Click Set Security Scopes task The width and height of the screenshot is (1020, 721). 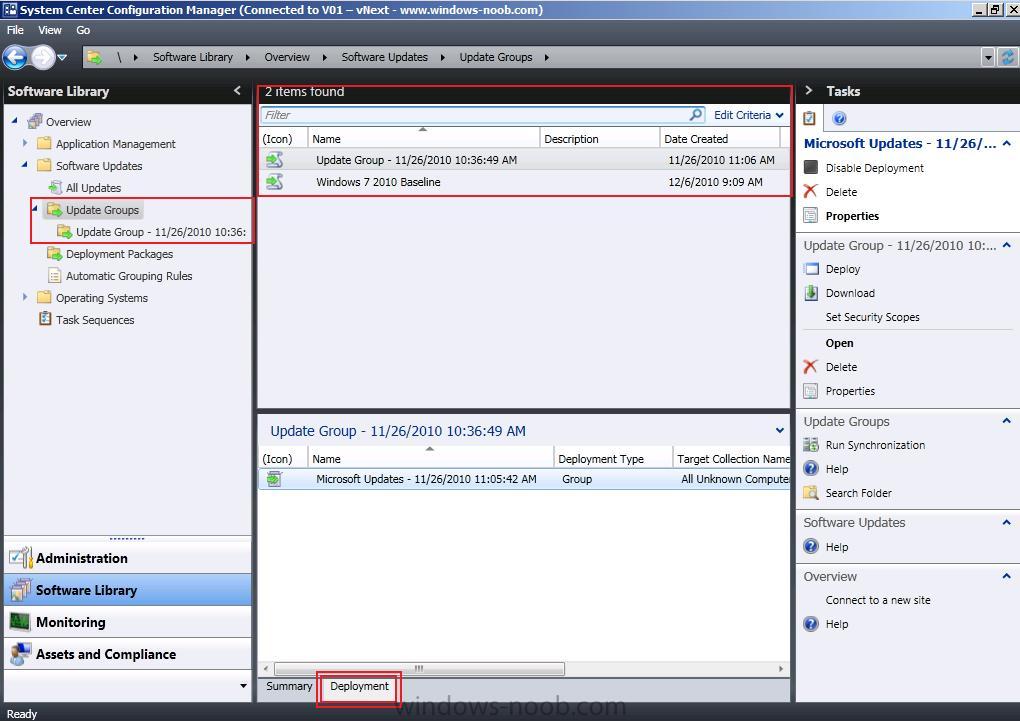click(x=872, y=317)
